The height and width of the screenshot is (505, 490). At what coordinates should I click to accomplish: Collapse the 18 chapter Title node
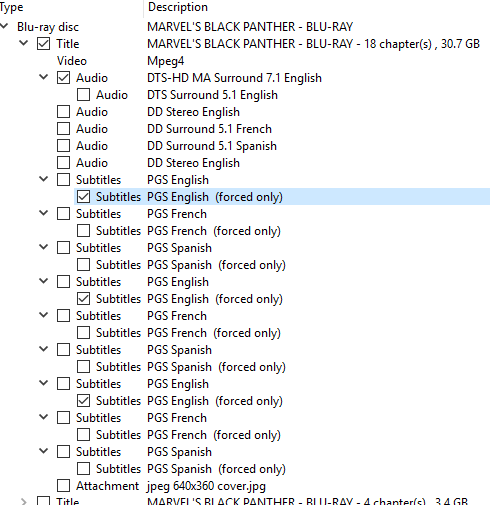tap(23, 43)
